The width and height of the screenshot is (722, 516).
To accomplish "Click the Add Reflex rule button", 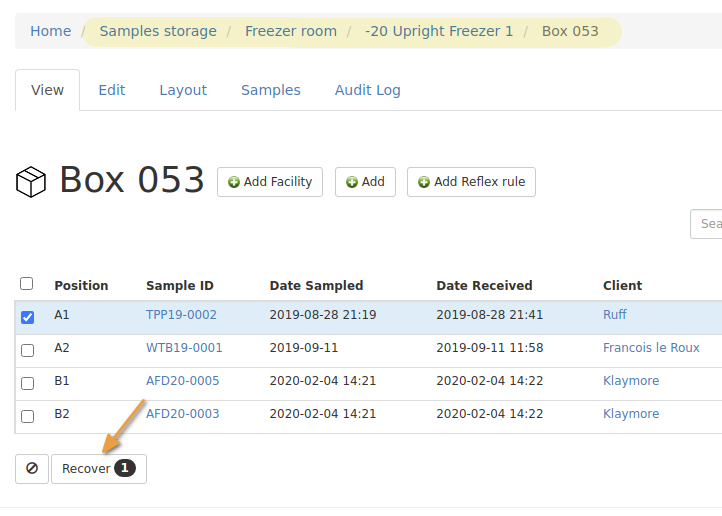I will coord(470,182).
